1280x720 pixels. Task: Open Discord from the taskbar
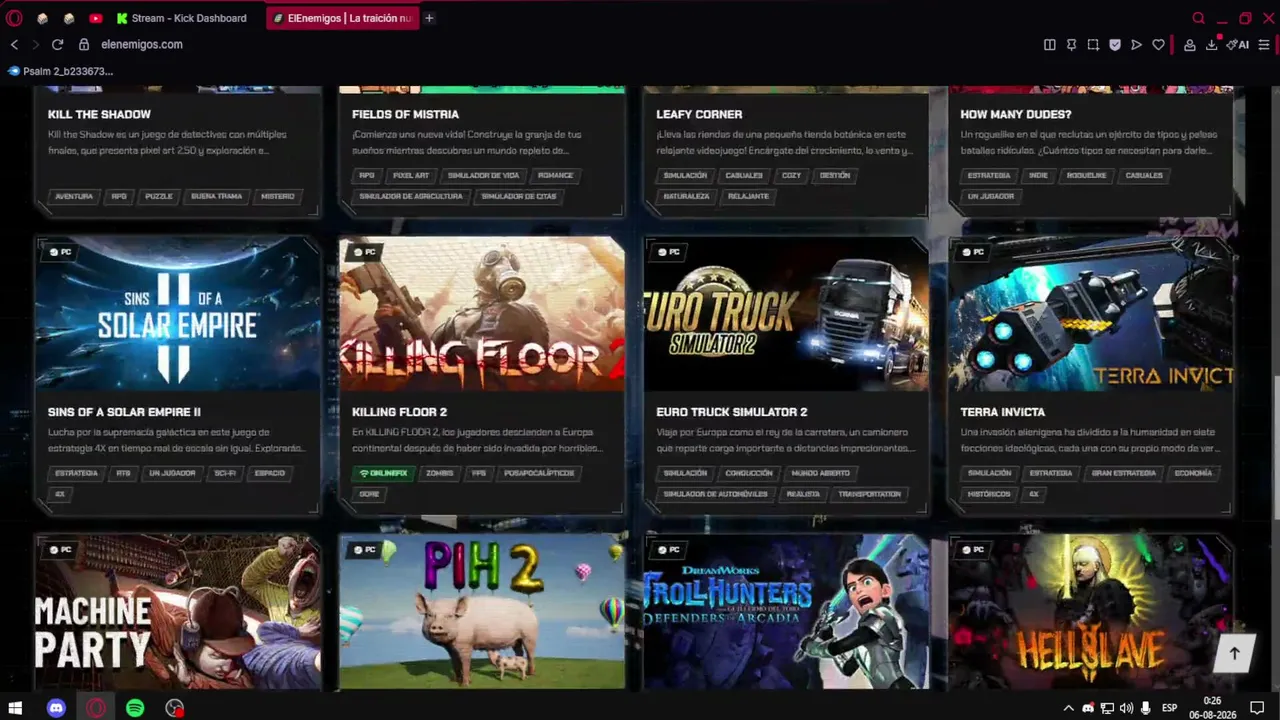pos(57,708)
